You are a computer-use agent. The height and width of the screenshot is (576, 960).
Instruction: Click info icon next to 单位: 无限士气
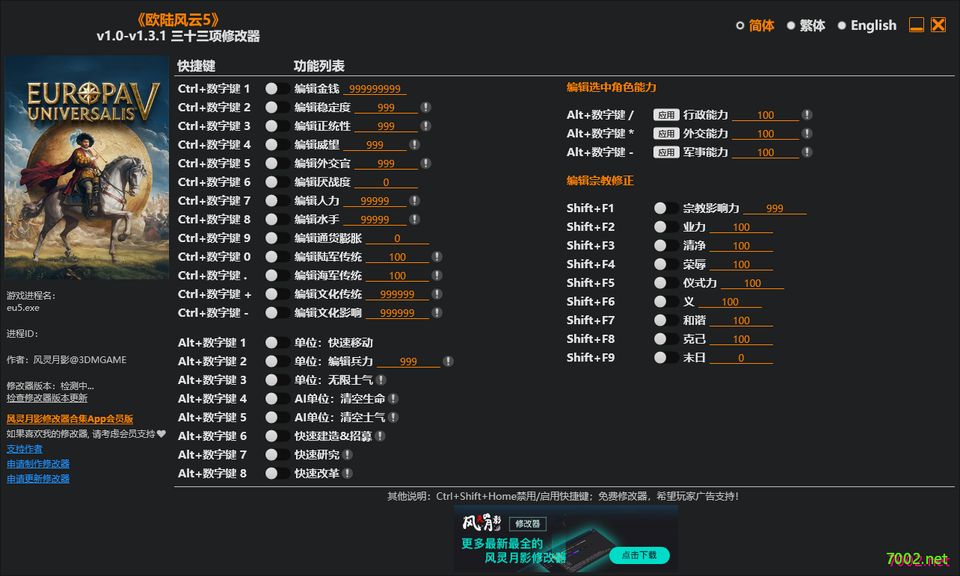(x=381, y=380)
